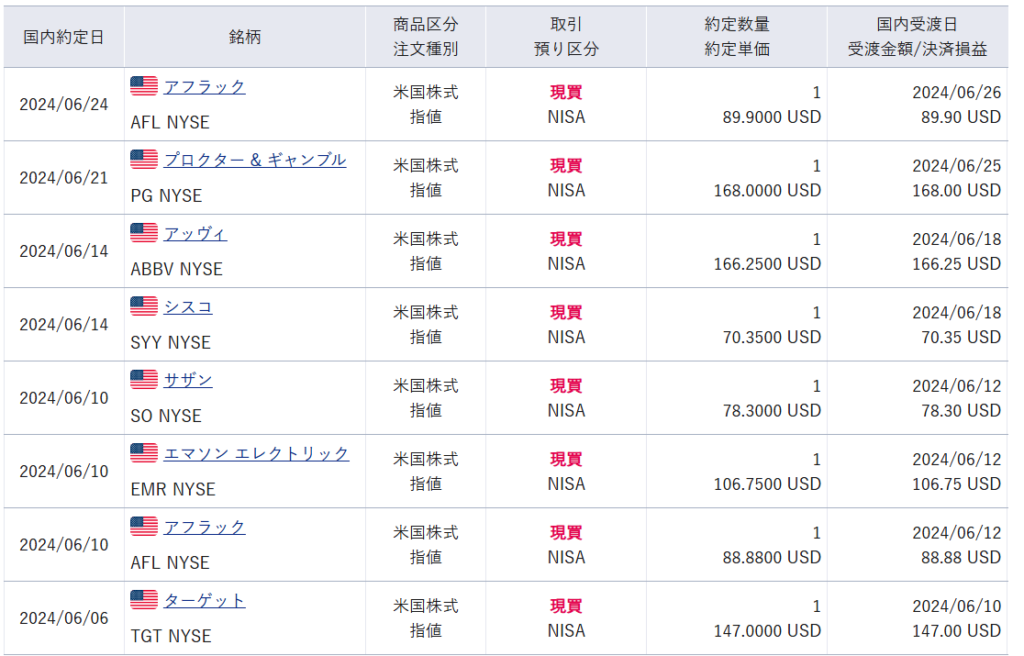Viewport: 1024px width, 656px height.
Task: View the エマソン エレクトリック stock page link
Action: click(256, 454)
